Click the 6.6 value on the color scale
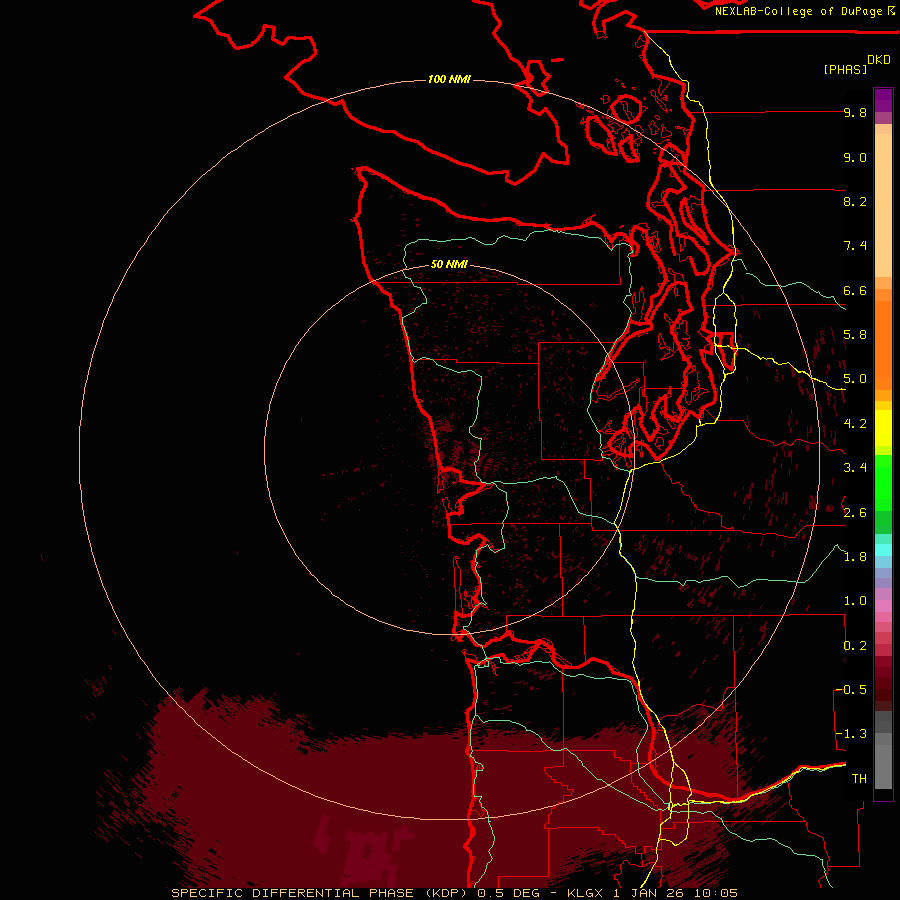 (855, 290)
